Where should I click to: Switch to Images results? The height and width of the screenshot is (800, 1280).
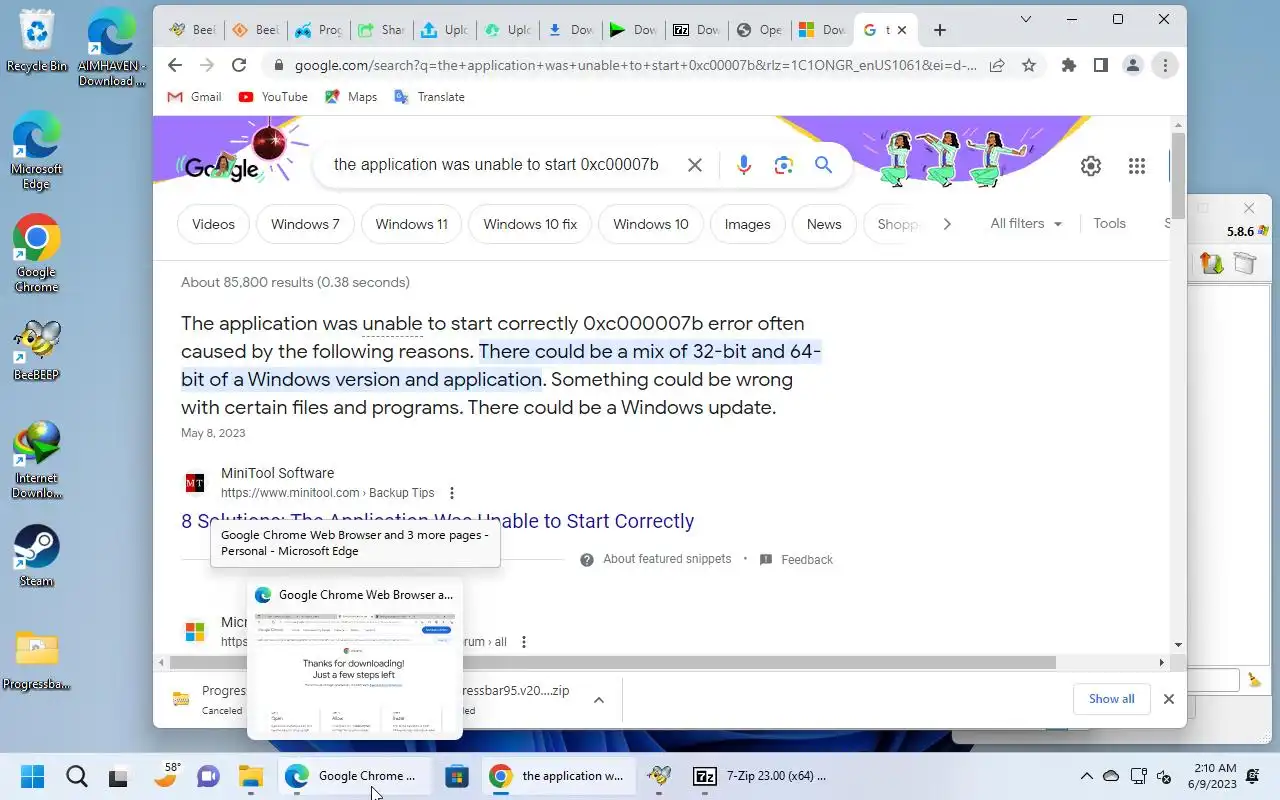pos(747,224)
